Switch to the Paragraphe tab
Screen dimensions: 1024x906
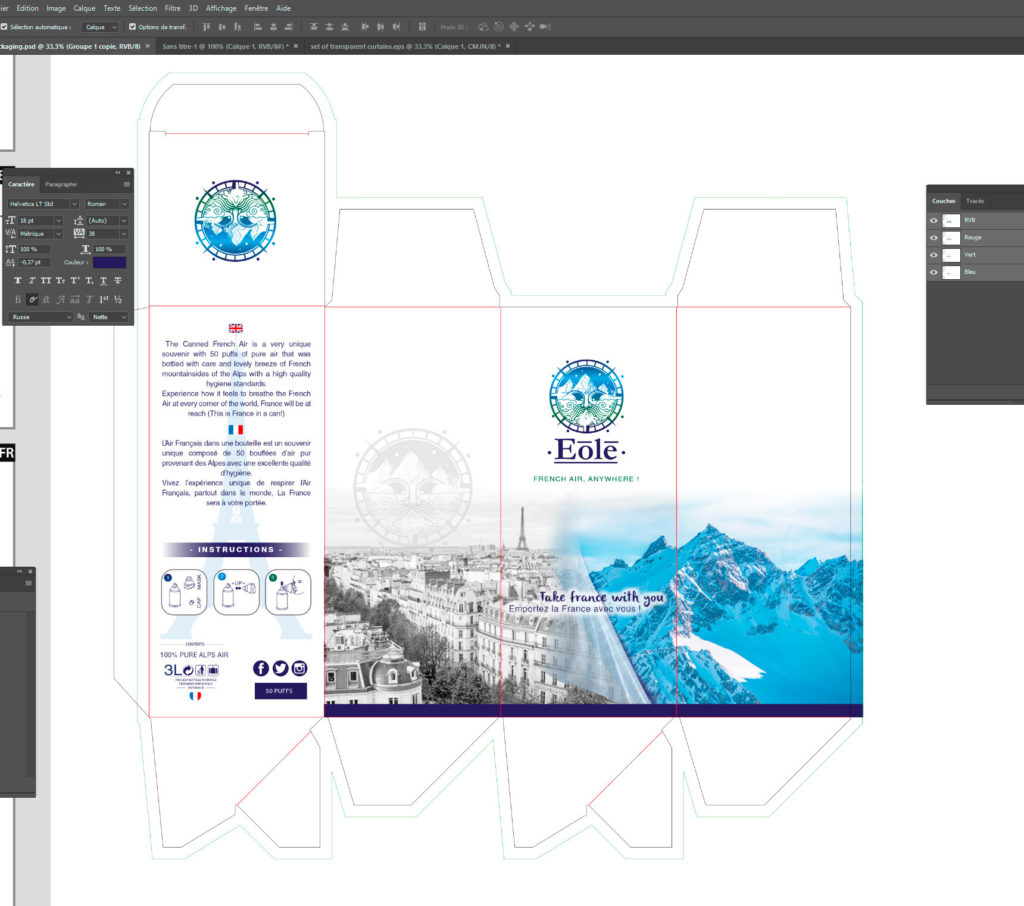pyautogui.click(x=61, y=185)
